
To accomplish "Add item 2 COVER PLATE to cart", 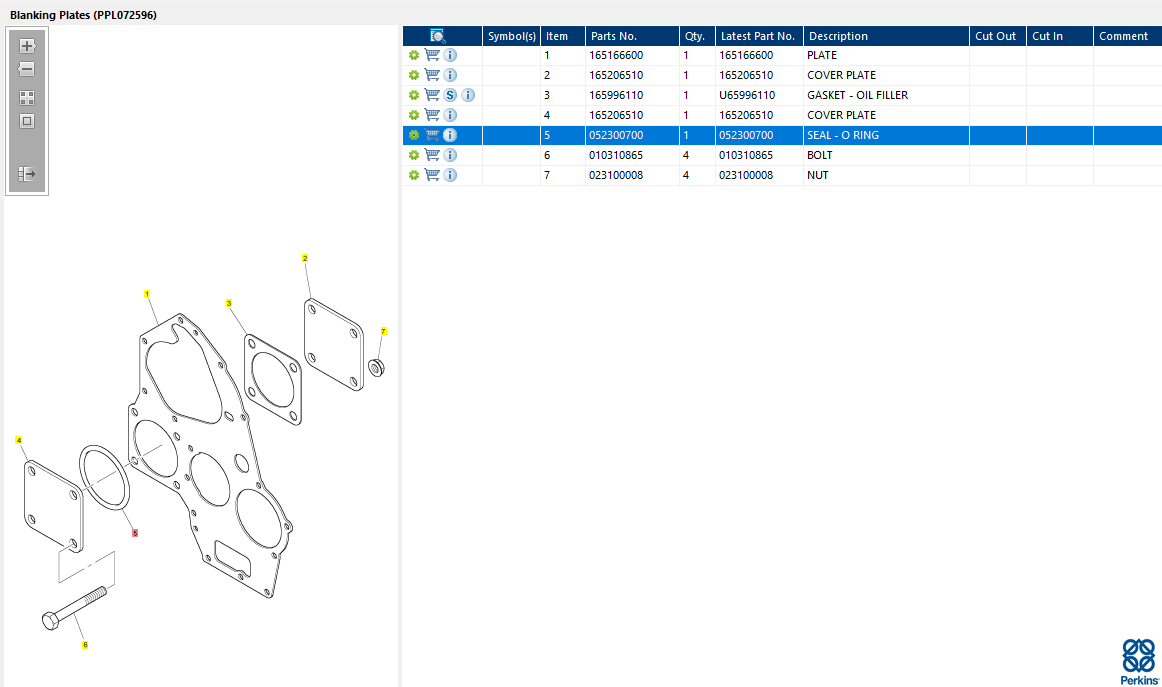I will tap(431, 75).
